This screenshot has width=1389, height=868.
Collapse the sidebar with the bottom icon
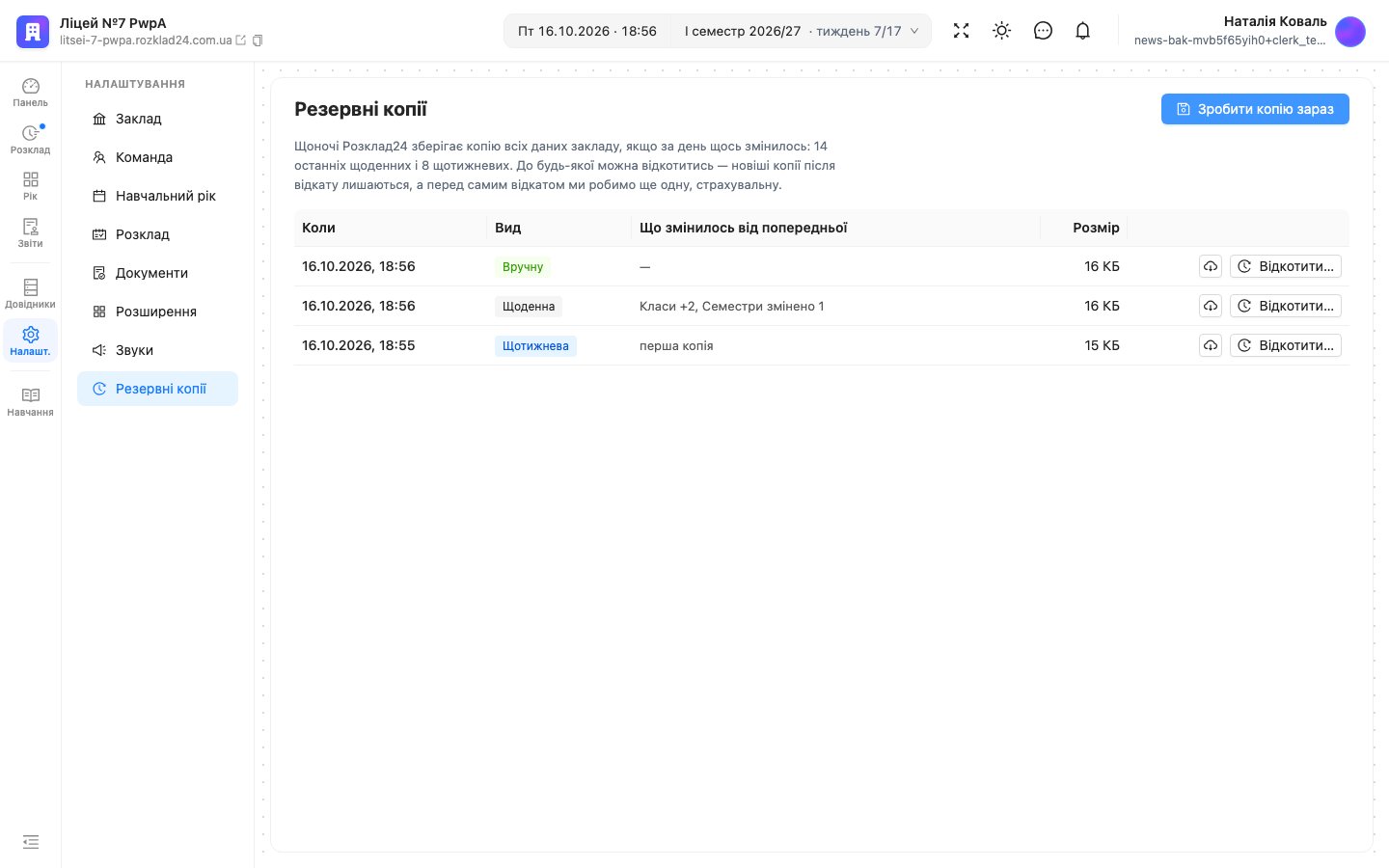pyautogui.click(x=31, y=842)
